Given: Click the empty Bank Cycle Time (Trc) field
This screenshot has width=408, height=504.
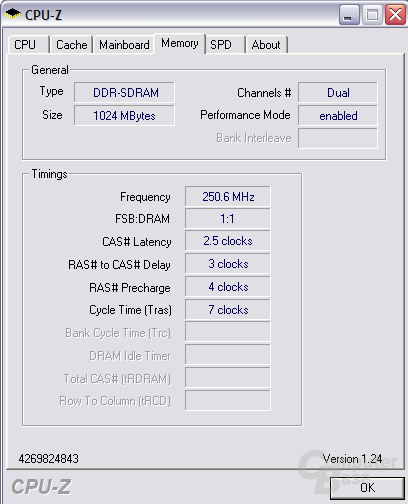Looking at the screenshot, I should coord(228,332).
